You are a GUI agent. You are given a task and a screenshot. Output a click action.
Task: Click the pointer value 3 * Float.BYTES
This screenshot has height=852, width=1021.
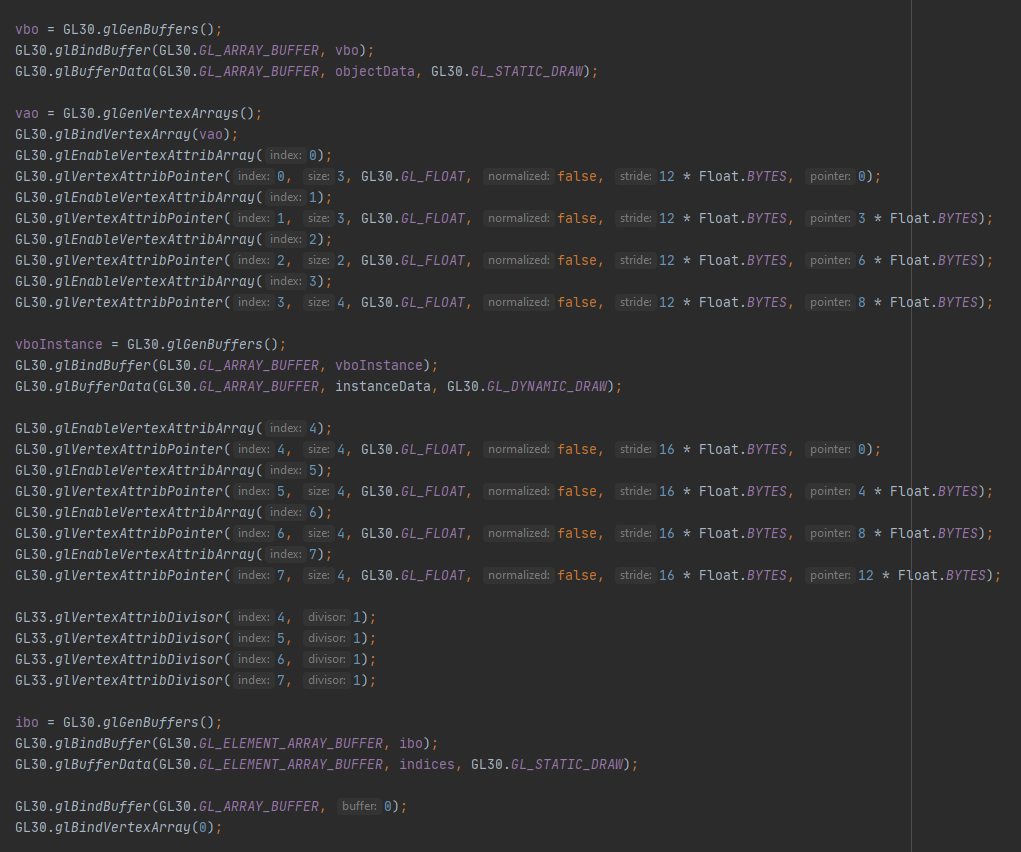tap(917, 218)
